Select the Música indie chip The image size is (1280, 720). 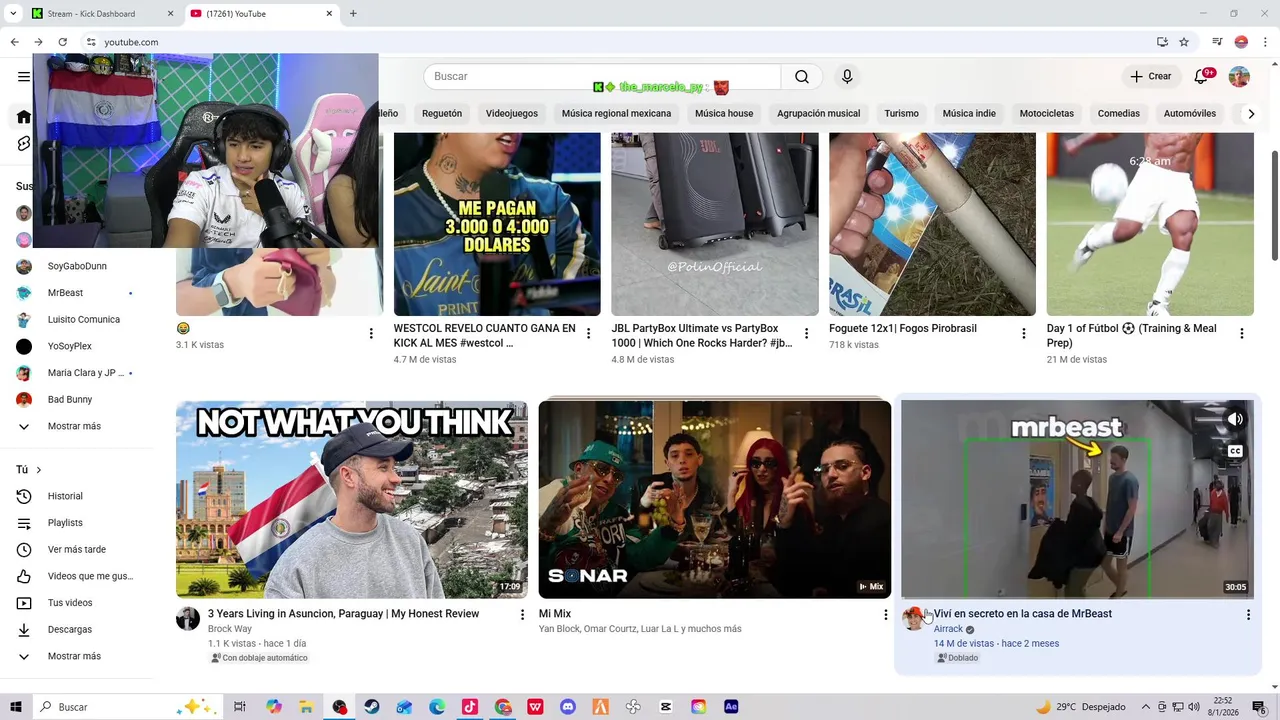969,114
